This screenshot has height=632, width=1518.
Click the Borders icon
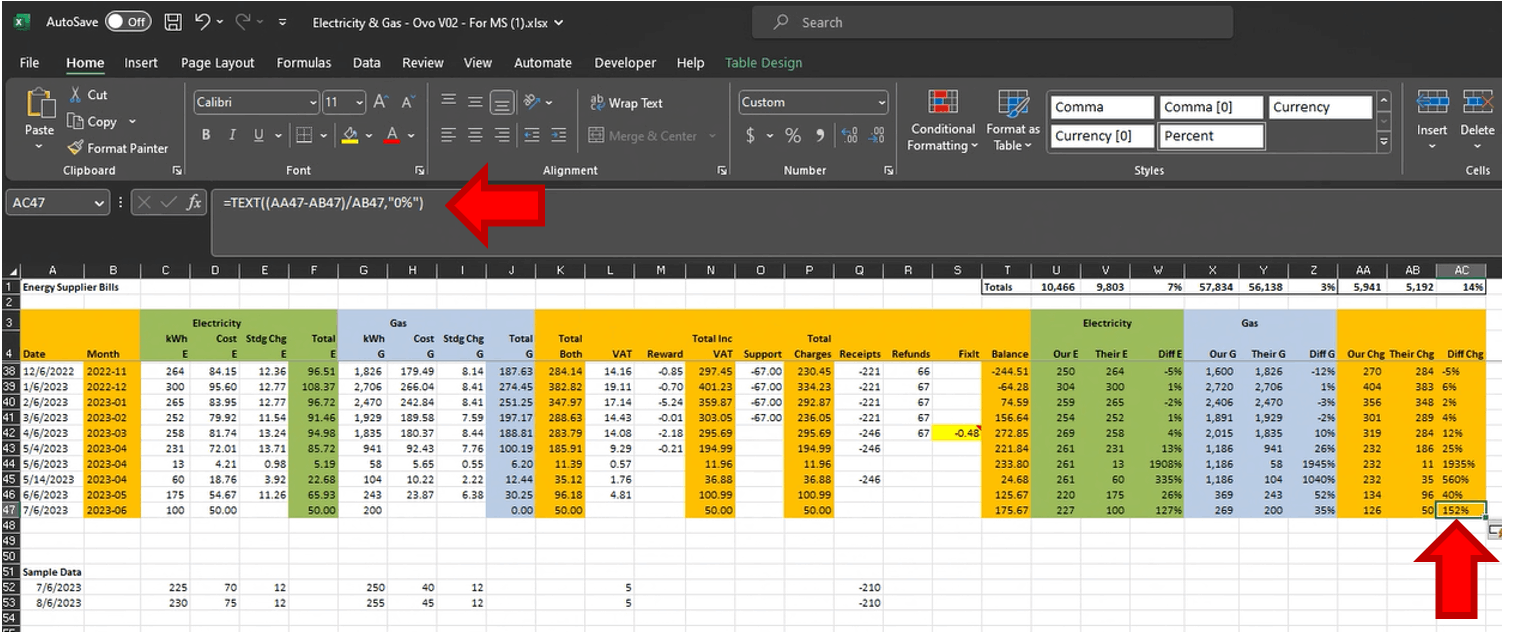[x=304, y=135]
